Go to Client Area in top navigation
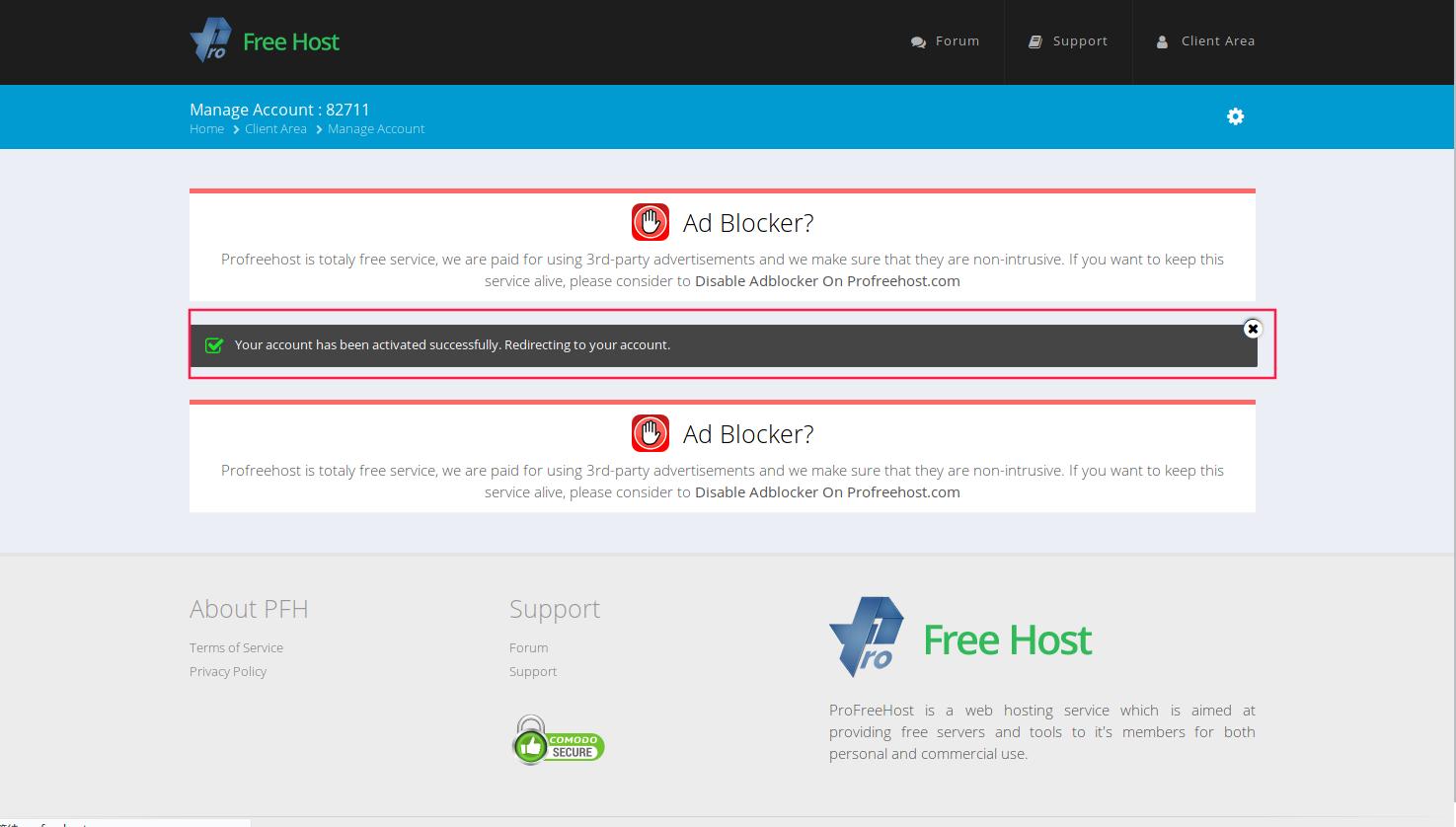Screen dimensions: 1456x827 point(1205,41)
